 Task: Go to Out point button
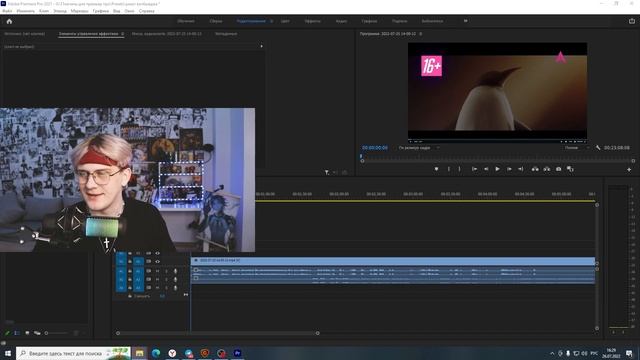click(x=520, y=169)
